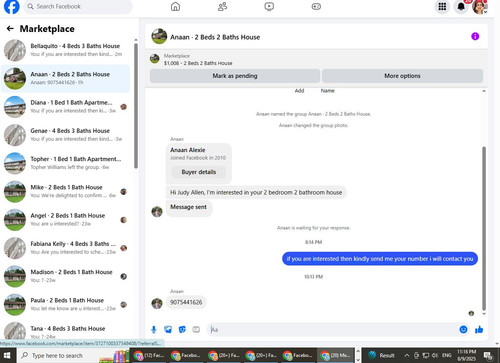Screen dimensions: 500x363
Task: Open the Gaming icon in top navigation
Action: click(x=316, y=6)
